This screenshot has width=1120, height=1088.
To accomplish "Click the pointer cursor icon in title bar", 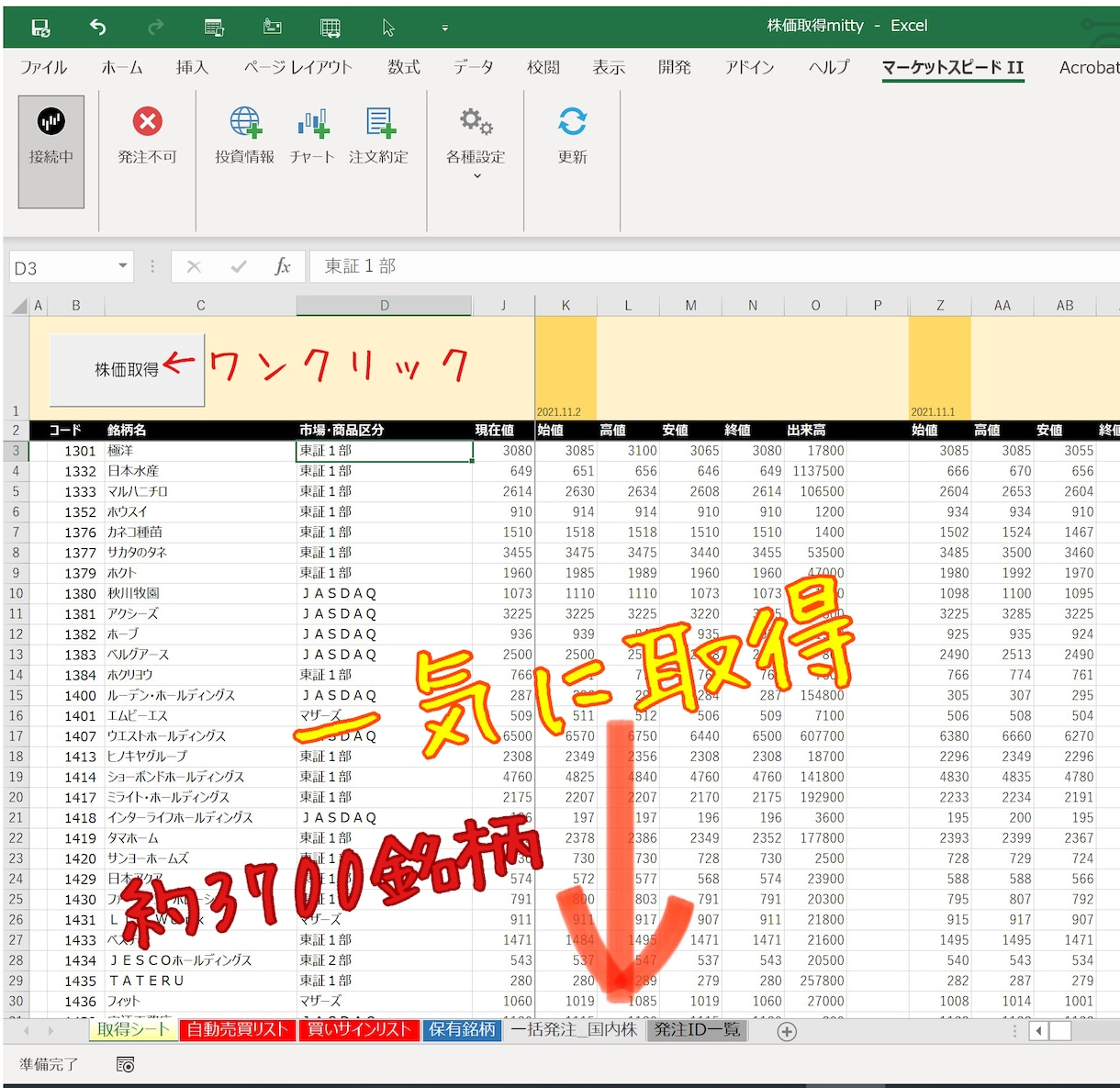I will click(388, 28).
